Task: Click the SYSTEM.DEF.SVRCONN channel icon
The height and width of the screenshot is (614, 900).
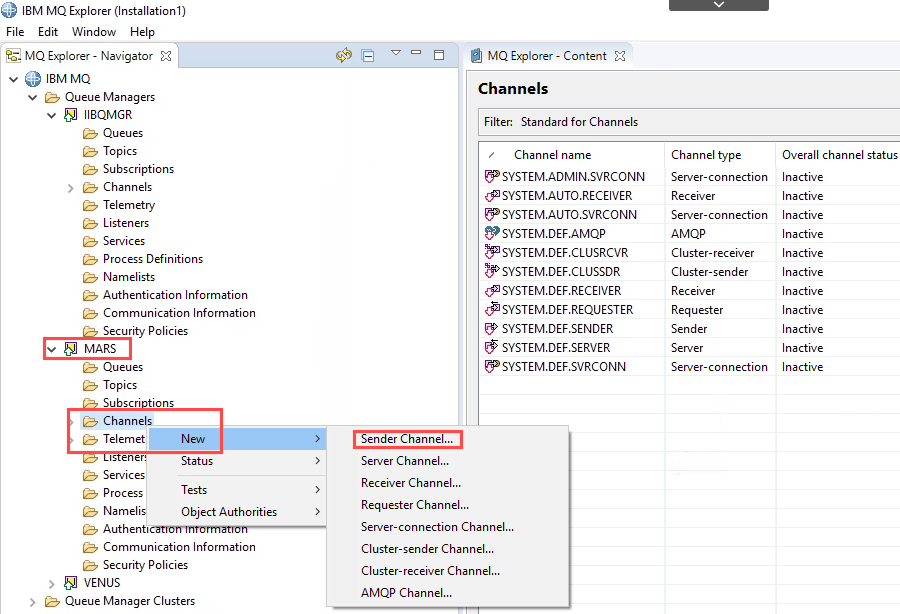Action: (x=492, y=366)
